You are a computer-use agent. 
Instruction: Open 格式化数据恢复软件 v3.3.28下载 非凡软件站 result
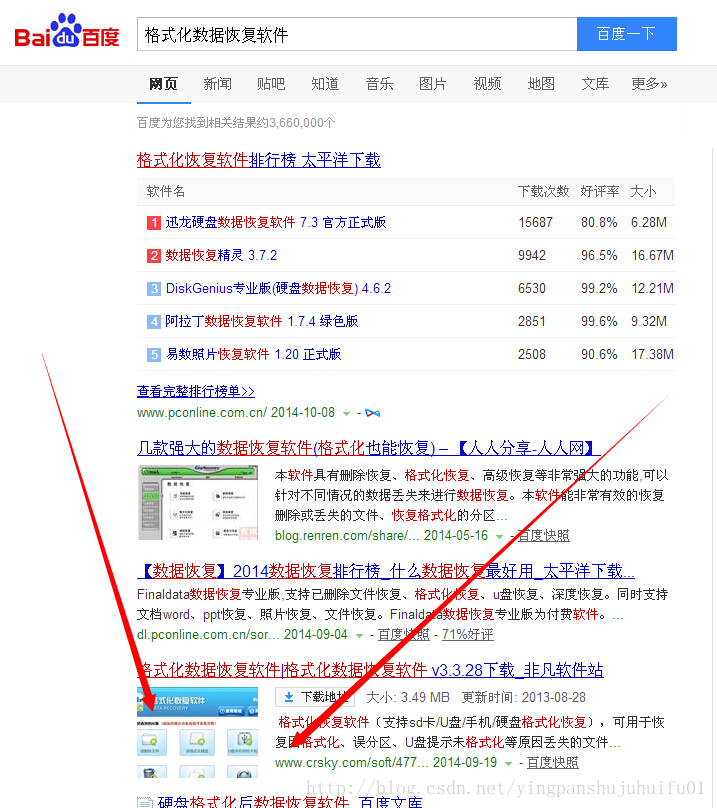point(370,670)
